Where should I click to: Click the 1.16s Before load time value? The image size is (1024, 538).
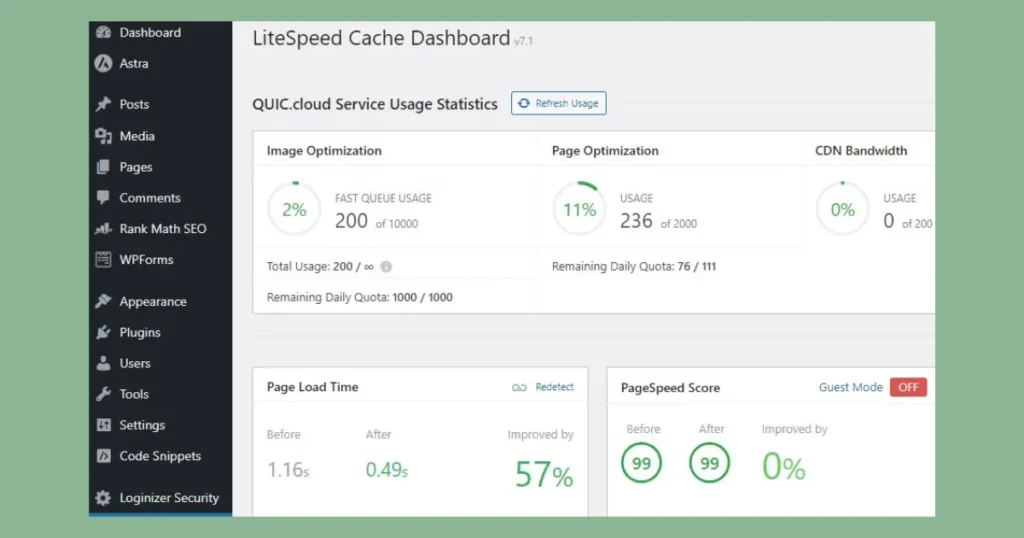pos(288,469)
